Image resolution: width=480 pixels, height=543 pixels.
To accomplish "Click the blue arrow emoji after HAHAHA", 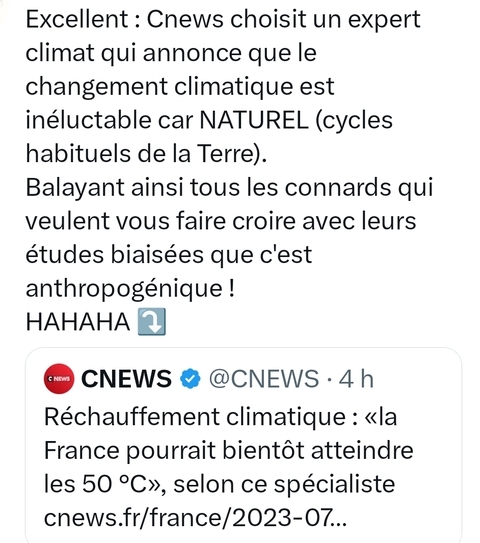I will tap(152, 322).
